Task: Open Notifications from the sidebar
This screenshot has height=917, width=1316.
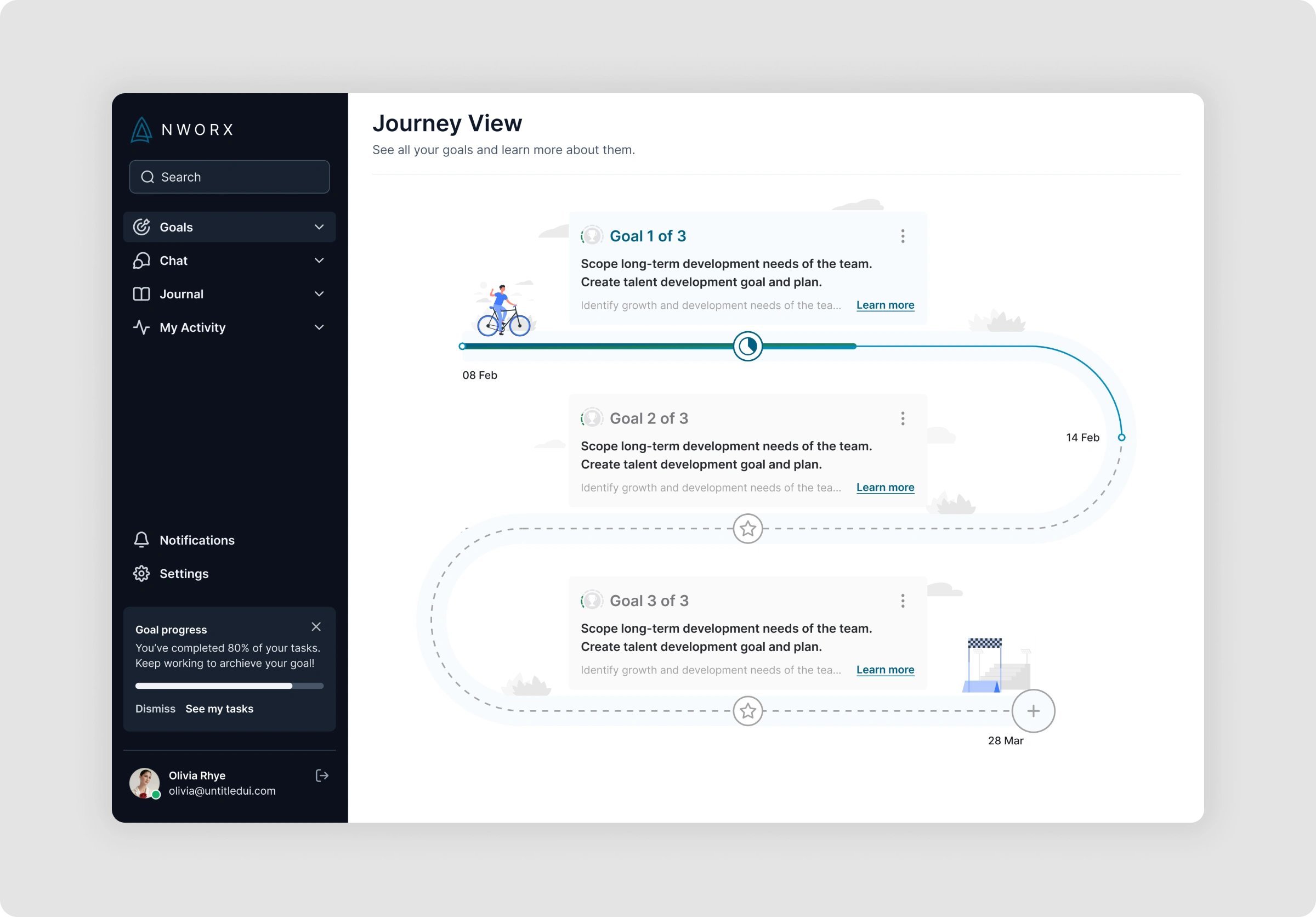Action: [x=197, y=540]
